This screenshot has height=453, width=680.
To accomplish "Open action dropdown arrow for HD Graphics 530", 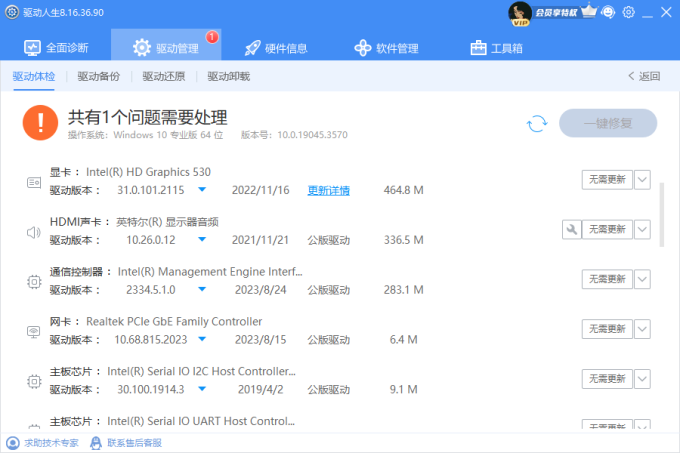I will click(x=642, y=179).
